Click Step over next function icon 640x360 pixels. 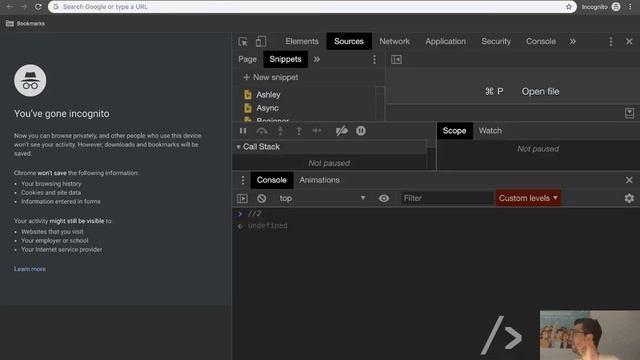pos(262,131)
